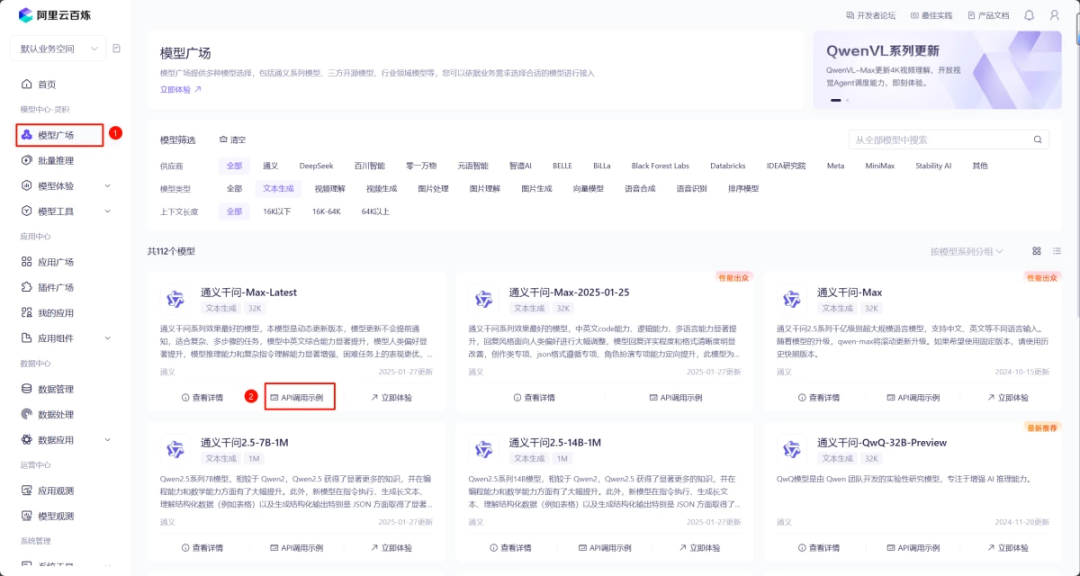Select 向量模型 model type filter

(588, 189)
